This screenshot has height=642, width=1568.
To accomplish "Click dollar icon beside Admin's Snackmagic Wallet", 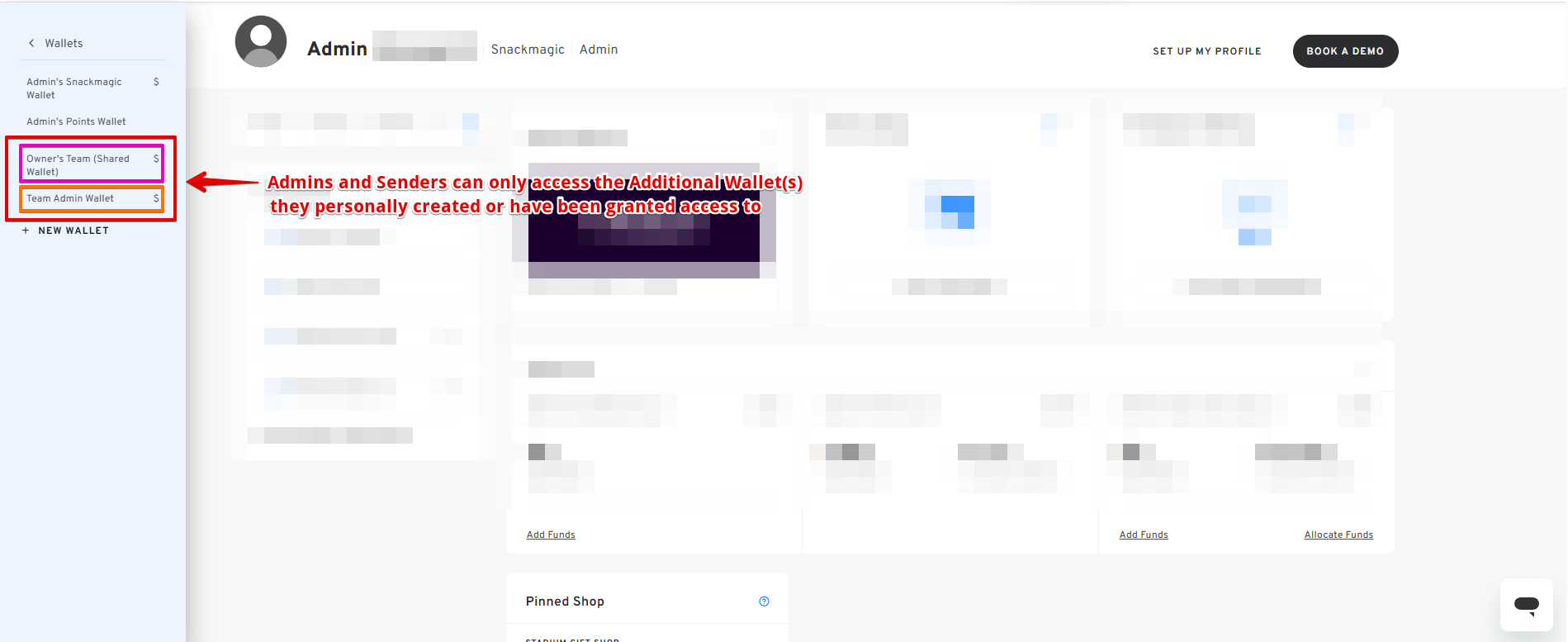I will (x=156, y=82).
